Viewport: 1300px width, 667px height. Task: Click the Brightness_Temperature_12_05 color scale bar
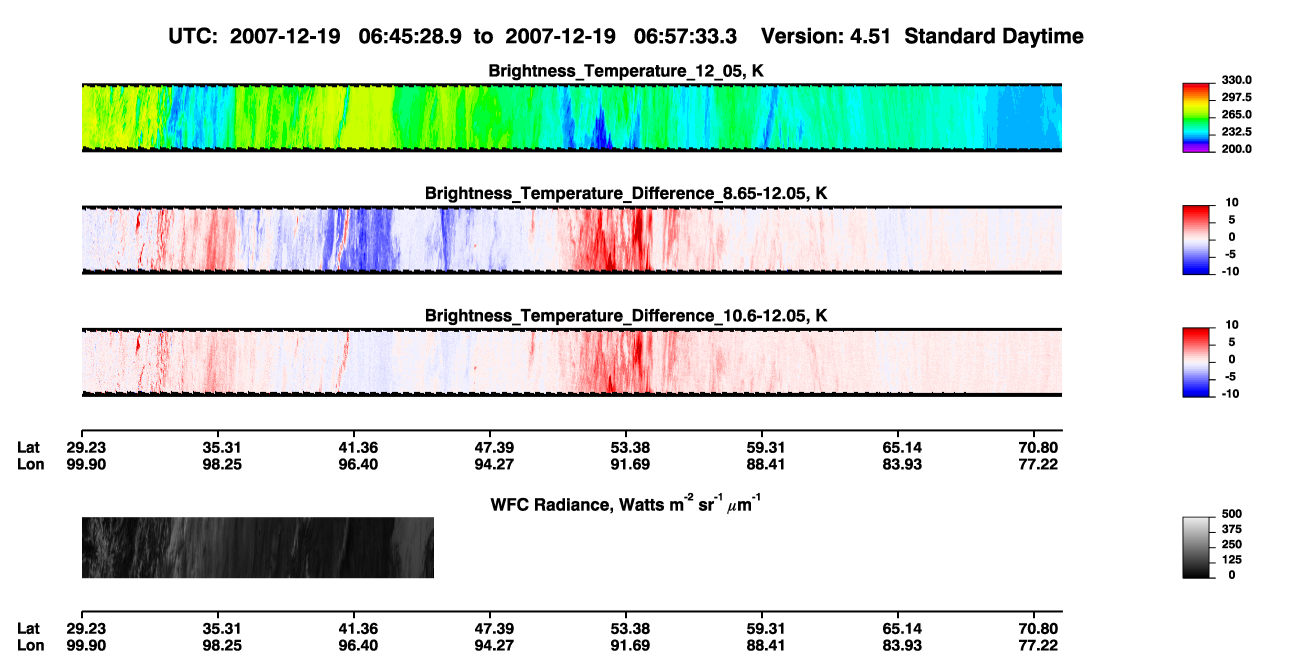pos(1198,118)
